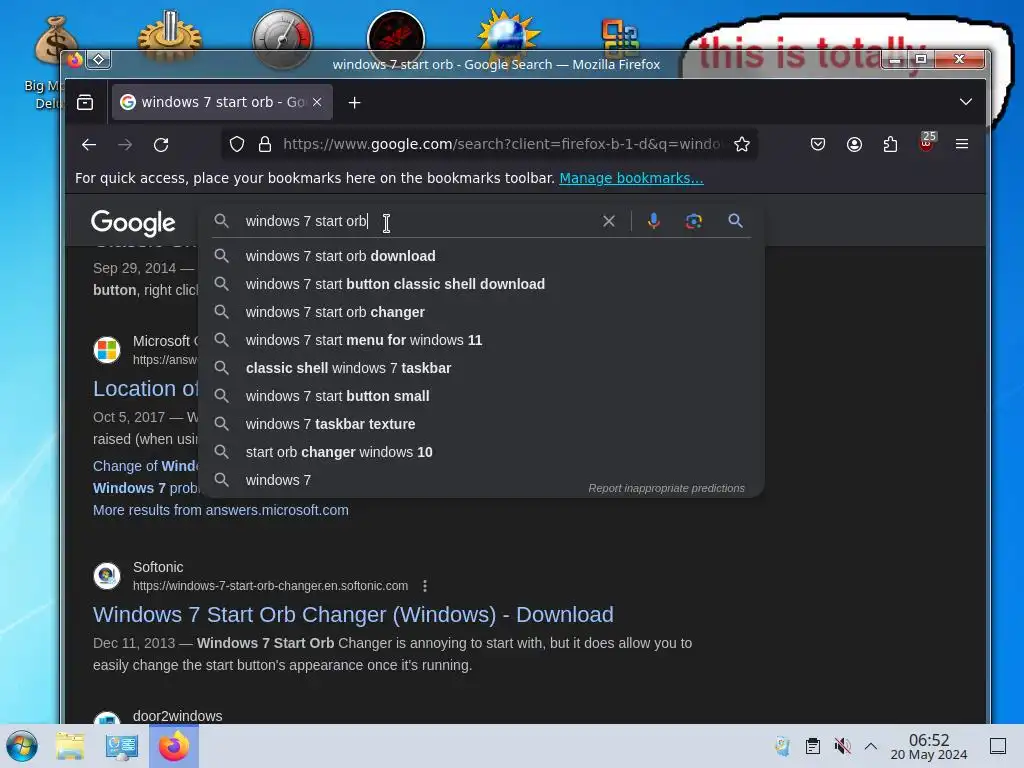The width and height of the screenshot is (1024, 768).
Task: Click Report inappropriate predictions
Action: [x=666, y=488]
